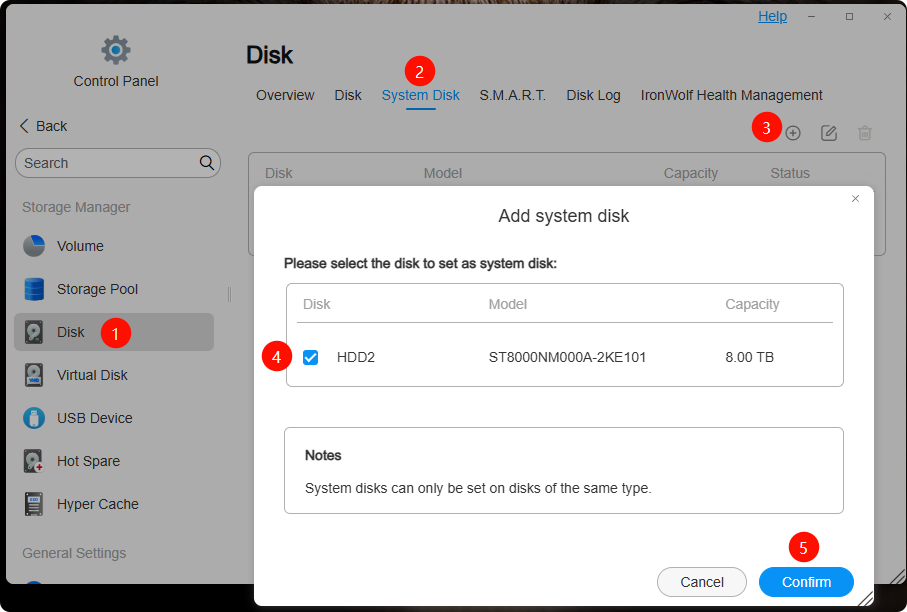This screenshot has height=612, width=907.
Task: Click the Volume pie icon in sidebar
Action: 34,246
